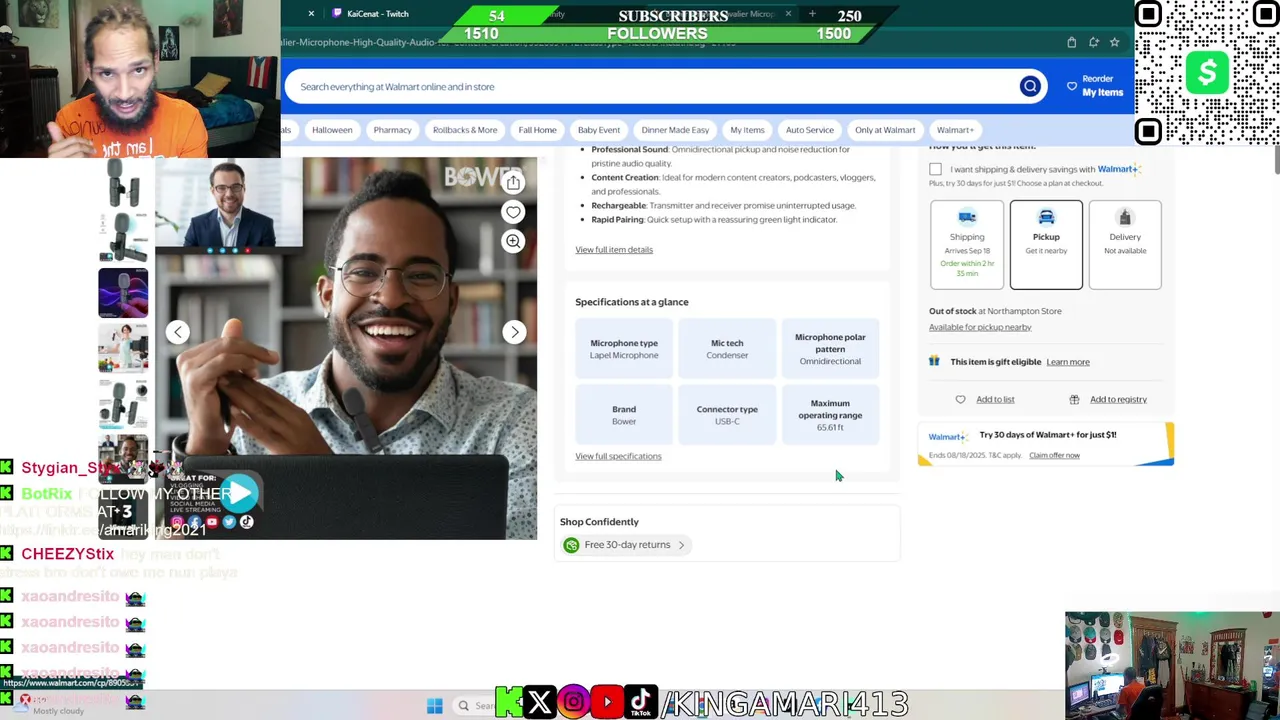Click the heart icon beside Add to list
The width and height of the screenshot is (1280, 720).
[x=960, y=399]
